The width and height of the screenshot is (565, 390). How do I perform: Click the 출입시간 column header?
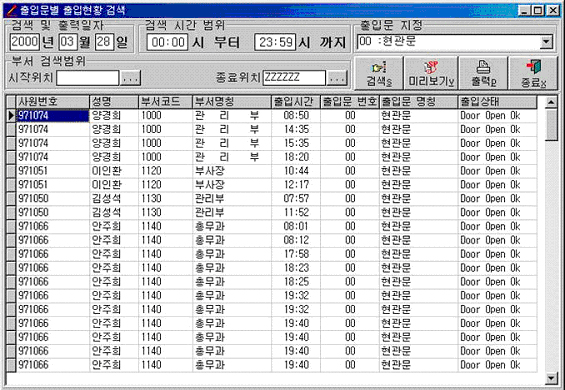tap(296, 102)
